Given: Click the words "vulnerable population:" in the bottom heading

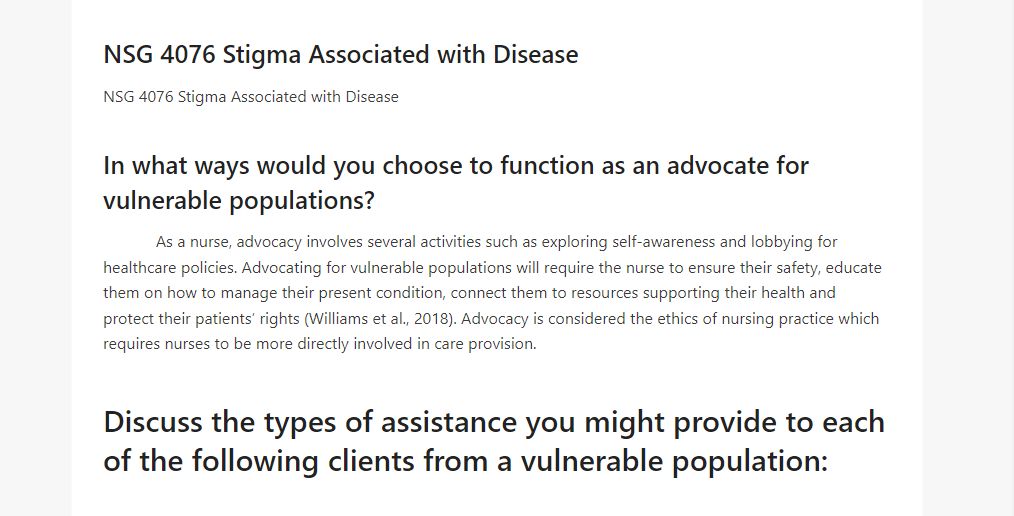Looking at the screenshot, I should pos(674,462).
